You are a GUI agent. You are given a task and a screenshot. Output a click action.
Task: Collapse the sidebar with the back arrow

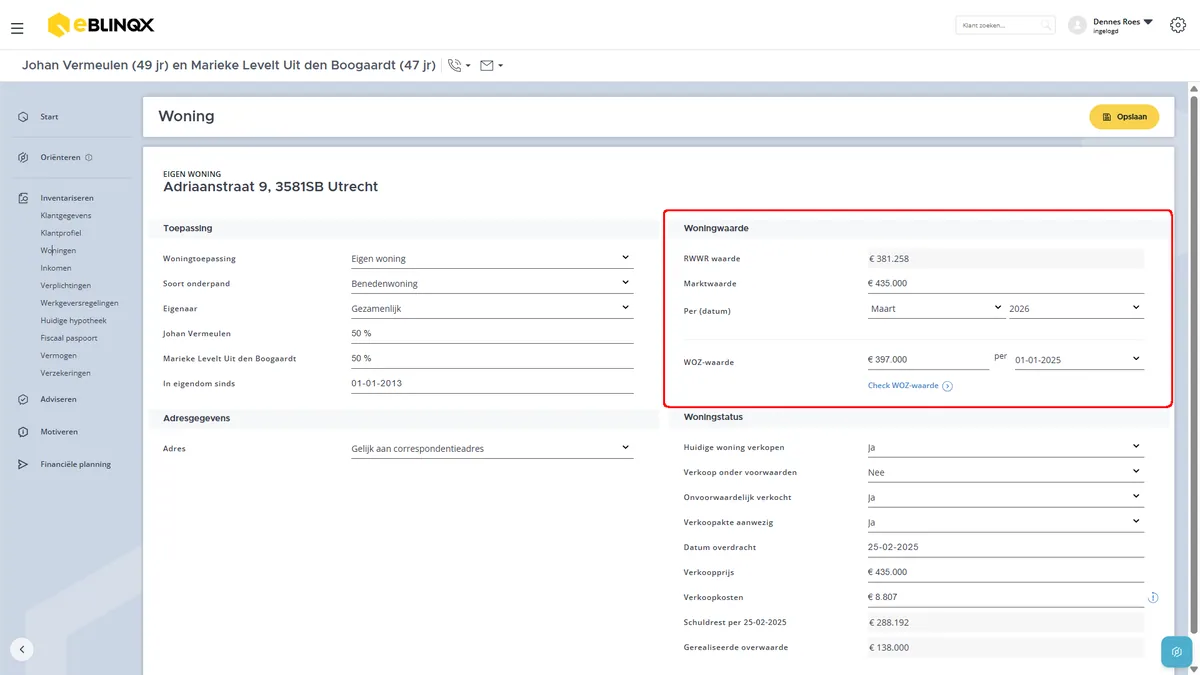(x=22, y=649)
